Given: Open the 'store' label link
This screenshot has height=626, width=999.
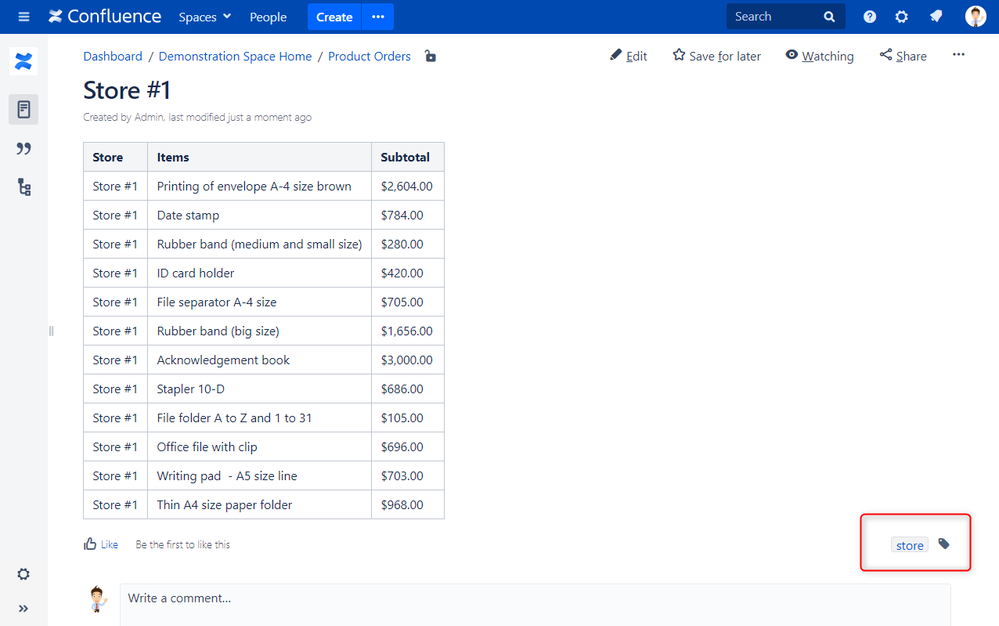Looking at the screenshot, I should click(x=909, y=545).
